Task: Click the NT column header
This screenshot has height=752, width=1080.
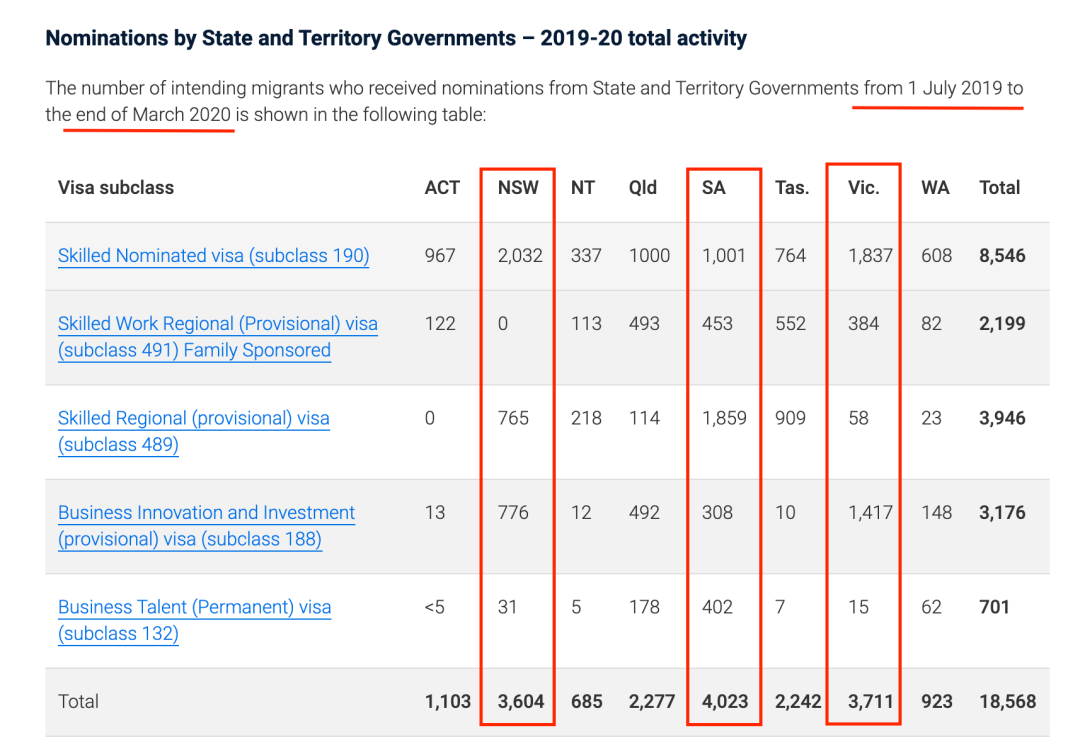Action: coord(583,187)
